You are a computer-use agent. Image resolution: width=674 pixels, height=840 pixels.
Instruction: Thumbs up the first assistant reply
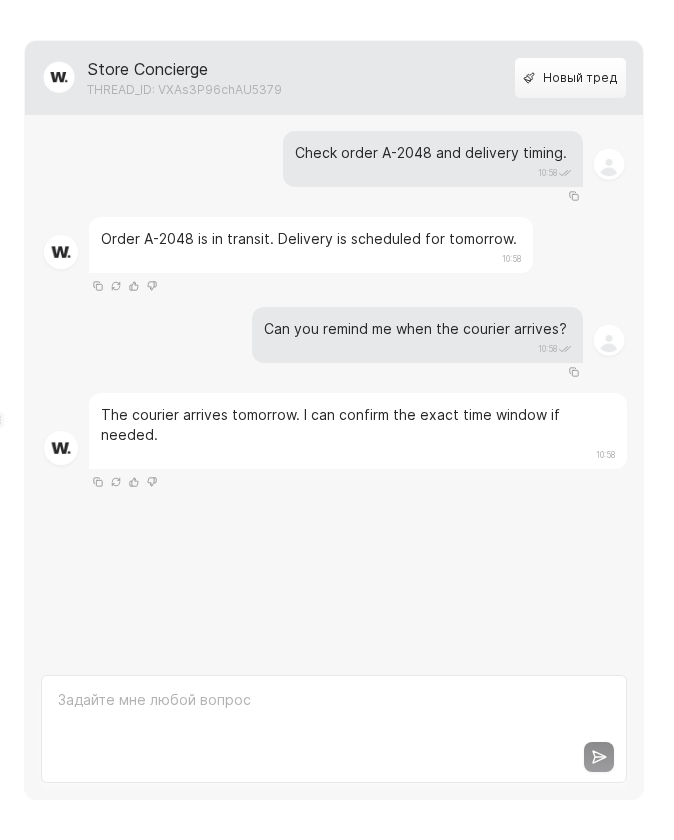[x=134, y=286]
